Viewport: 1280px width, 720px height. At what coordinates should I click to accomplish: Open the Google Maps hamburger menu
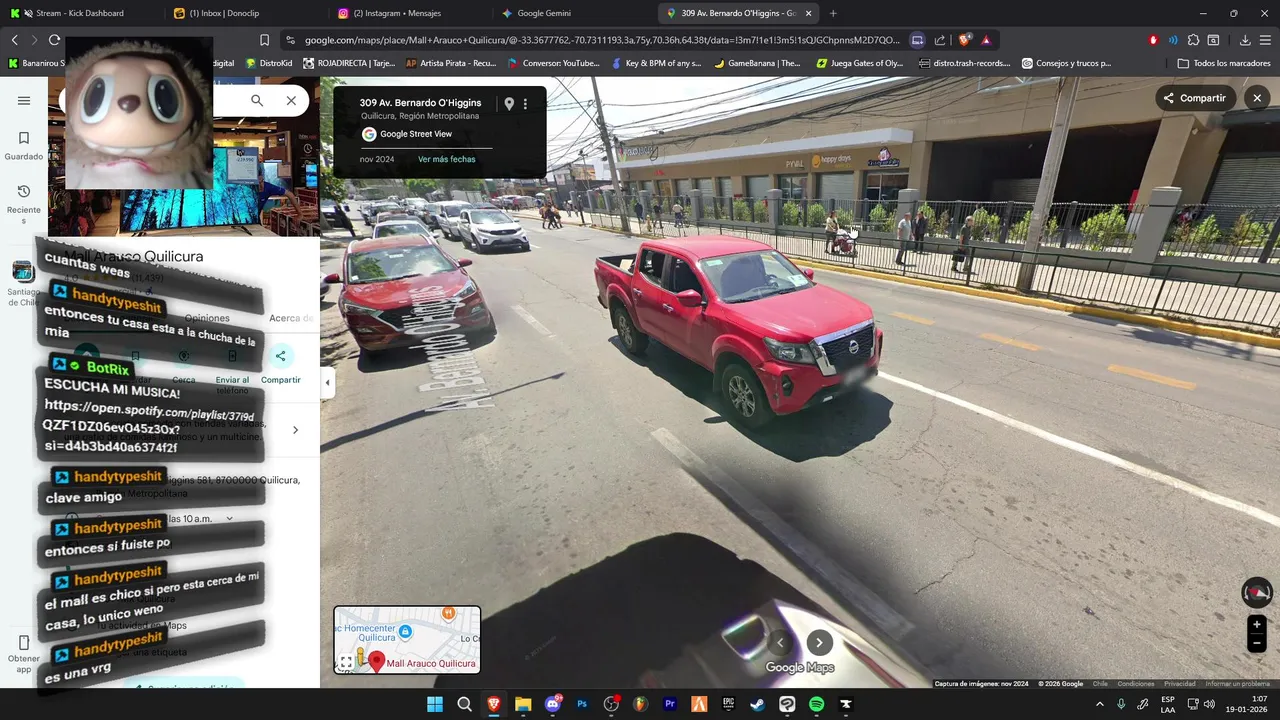(24, 101)
